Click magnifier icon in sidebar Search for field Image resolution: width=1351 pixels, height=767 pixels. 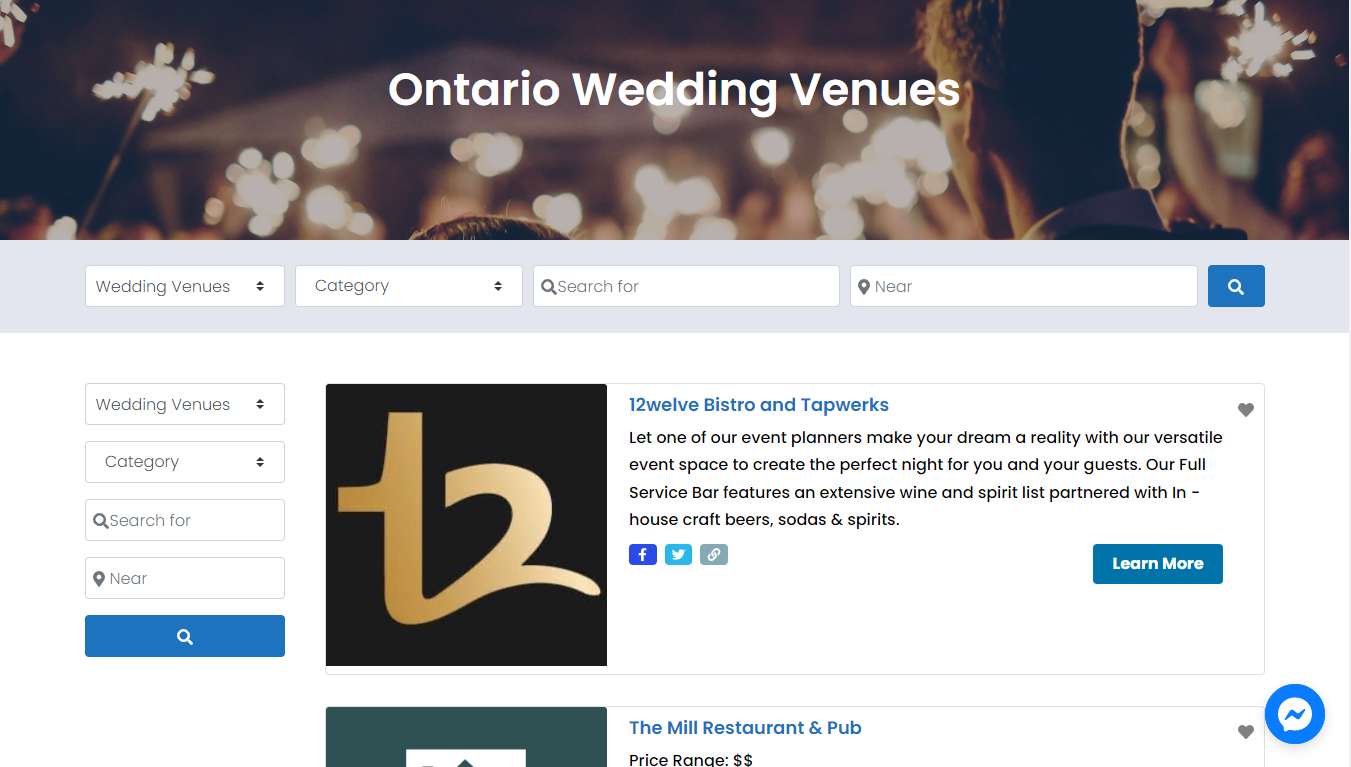[100, 521]
